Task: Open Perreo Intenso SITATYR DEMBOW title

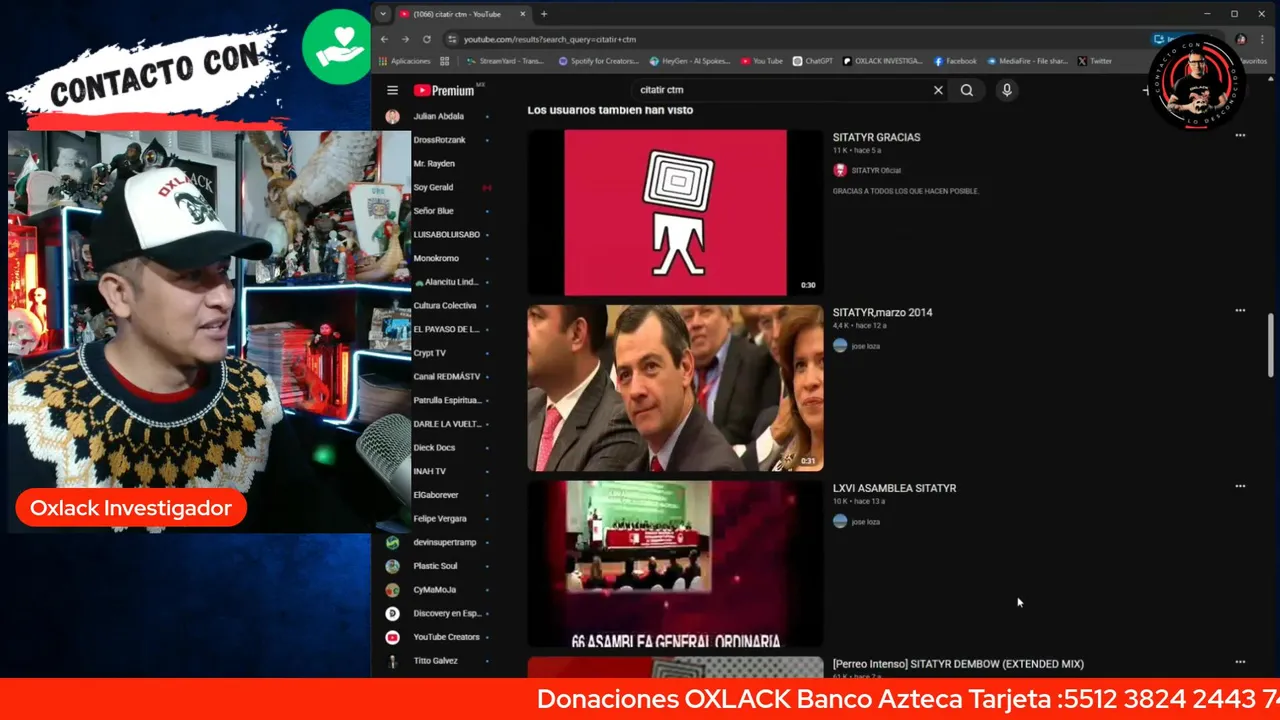Action: tap(958, 664)
